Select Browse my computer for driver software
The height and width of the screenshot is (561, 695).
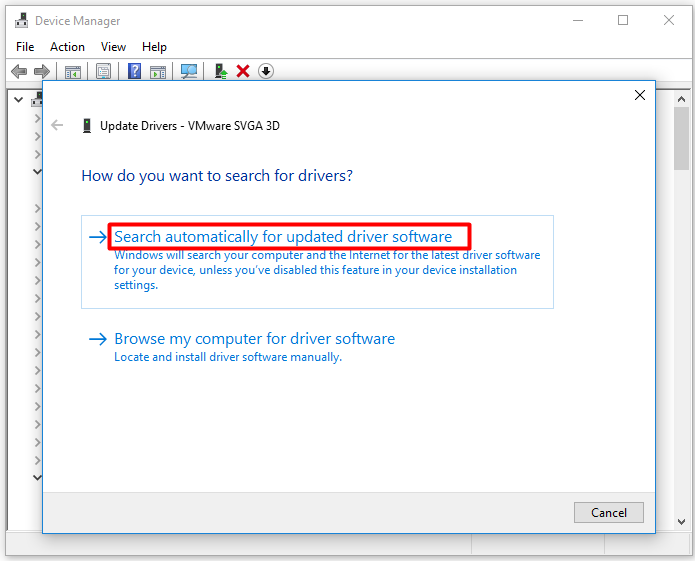click(254, 339)
